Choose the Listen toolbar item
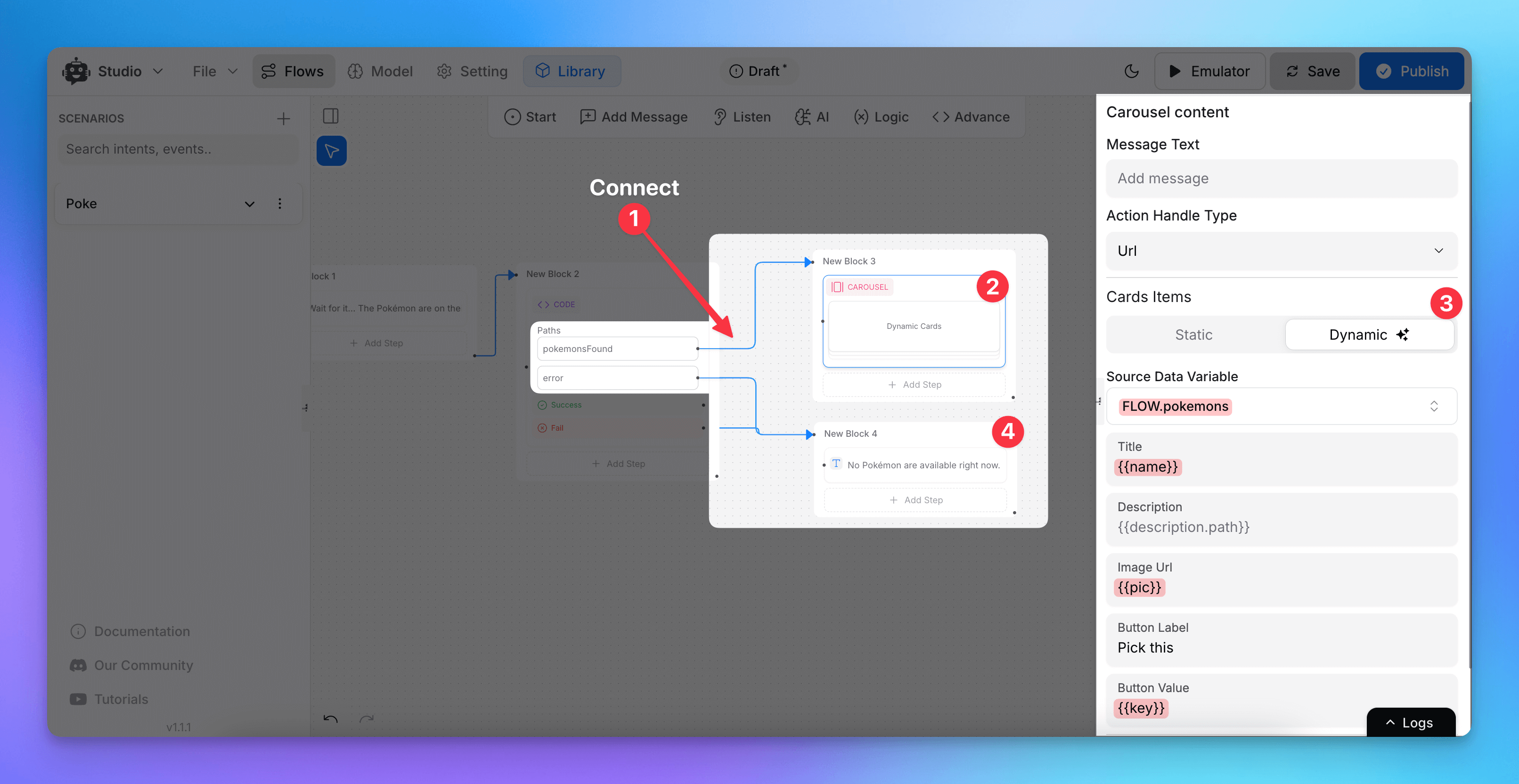1519x784 pixels. point(742,117)
